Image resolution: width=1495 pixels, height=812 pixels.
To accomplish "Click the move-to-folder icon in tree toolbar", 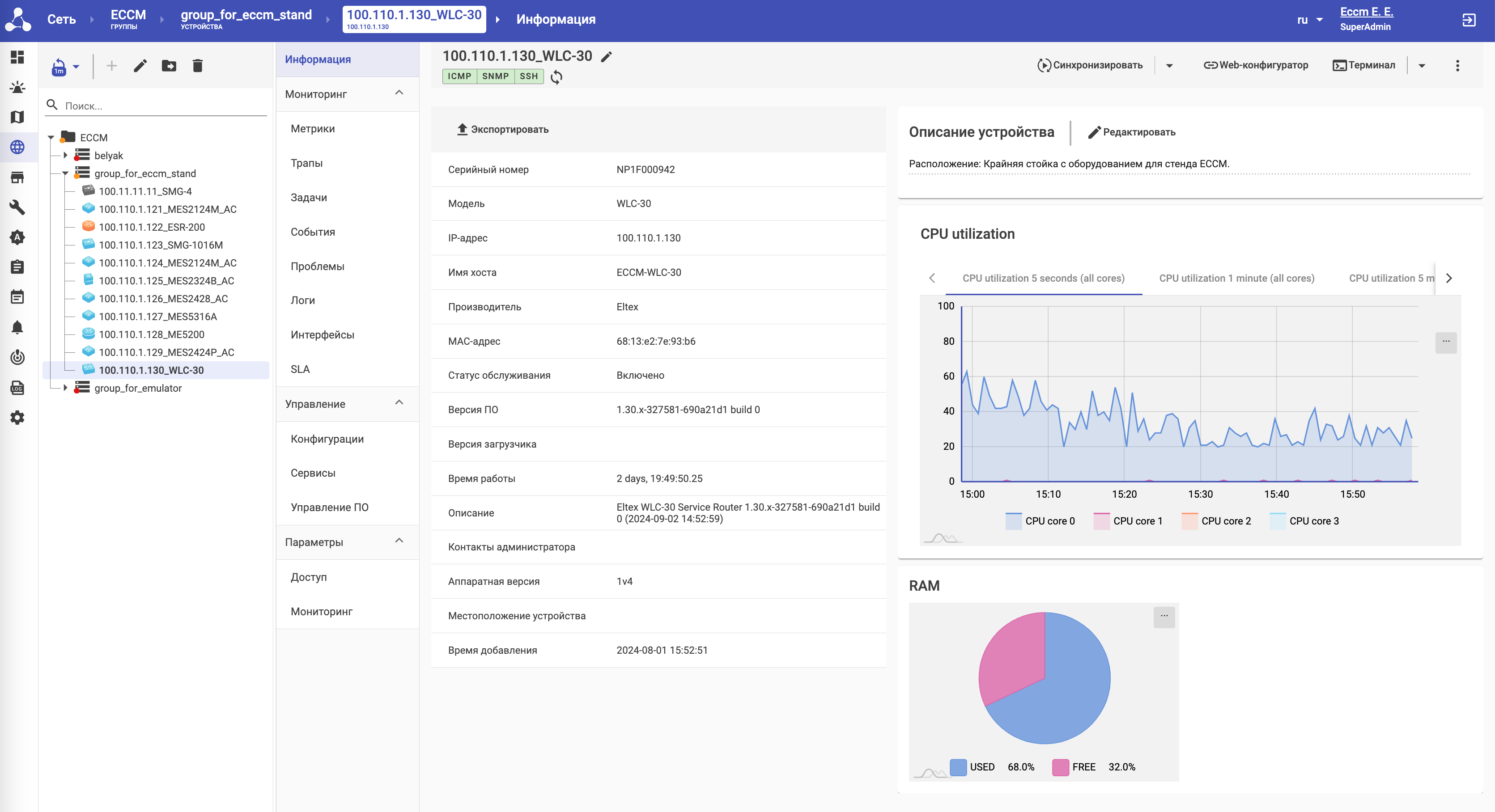I will [x=169, y=66].
